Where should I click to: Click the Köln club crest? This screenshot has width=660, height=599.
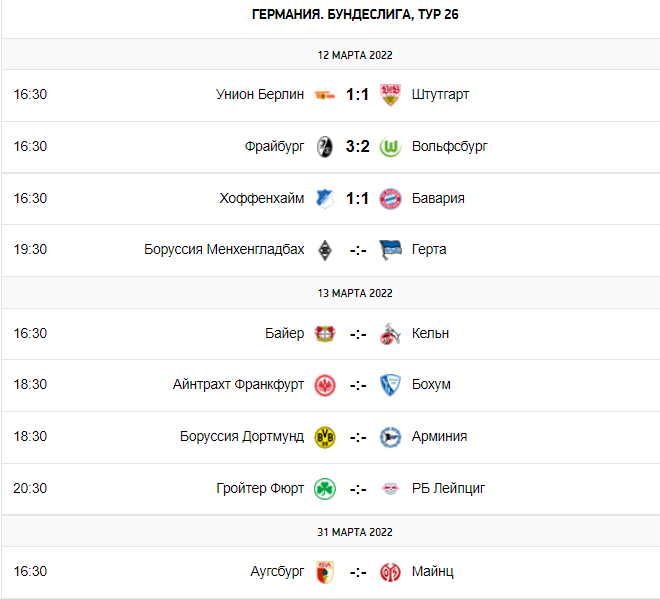(x=391, y=334)
